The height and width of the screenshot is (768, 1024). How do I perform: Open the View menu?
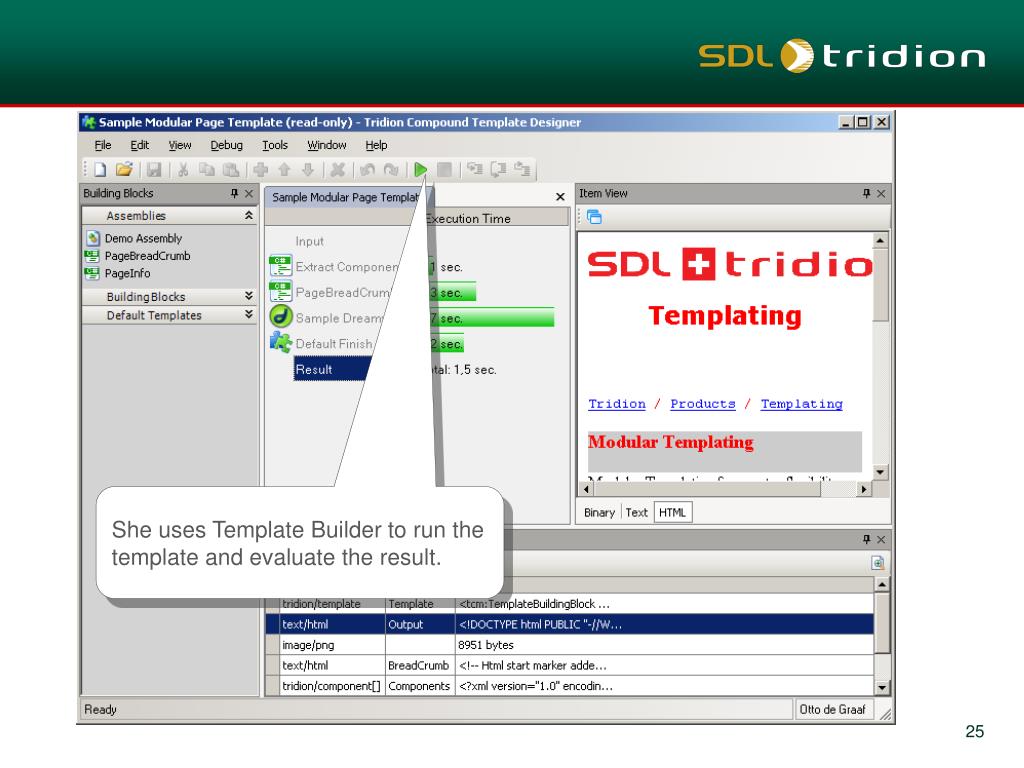(x=180, y=145)
